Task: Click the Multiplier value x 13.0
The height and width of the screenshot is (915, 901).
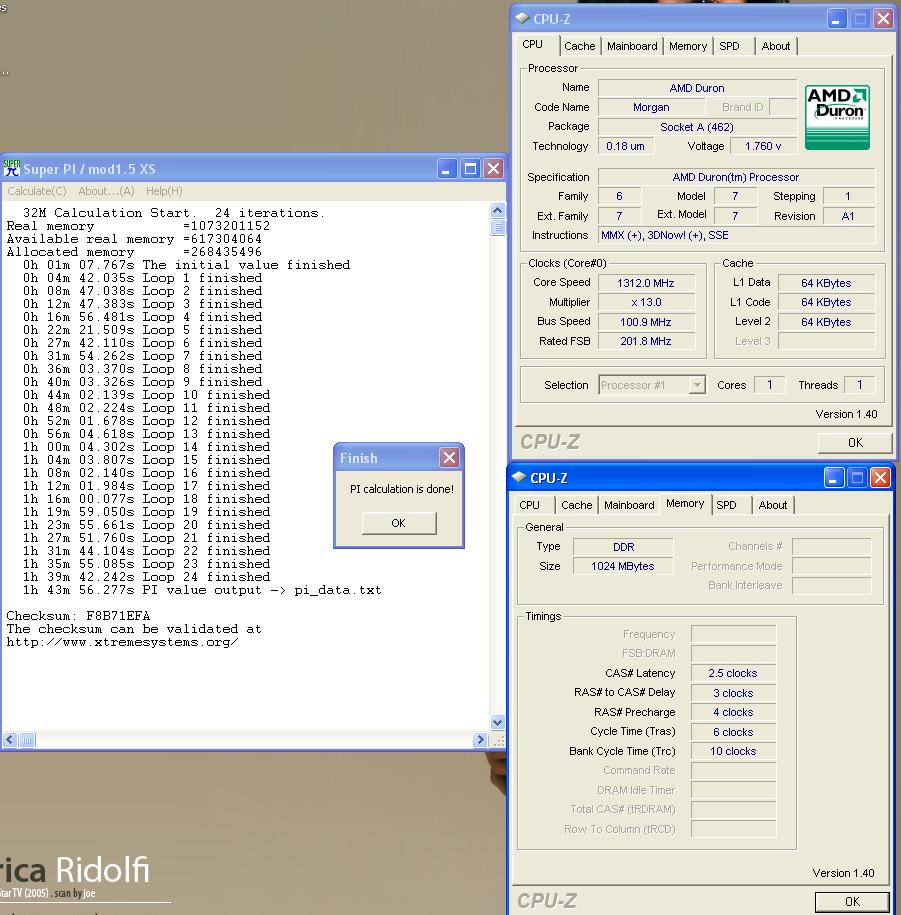Action: tap(646, 302)
